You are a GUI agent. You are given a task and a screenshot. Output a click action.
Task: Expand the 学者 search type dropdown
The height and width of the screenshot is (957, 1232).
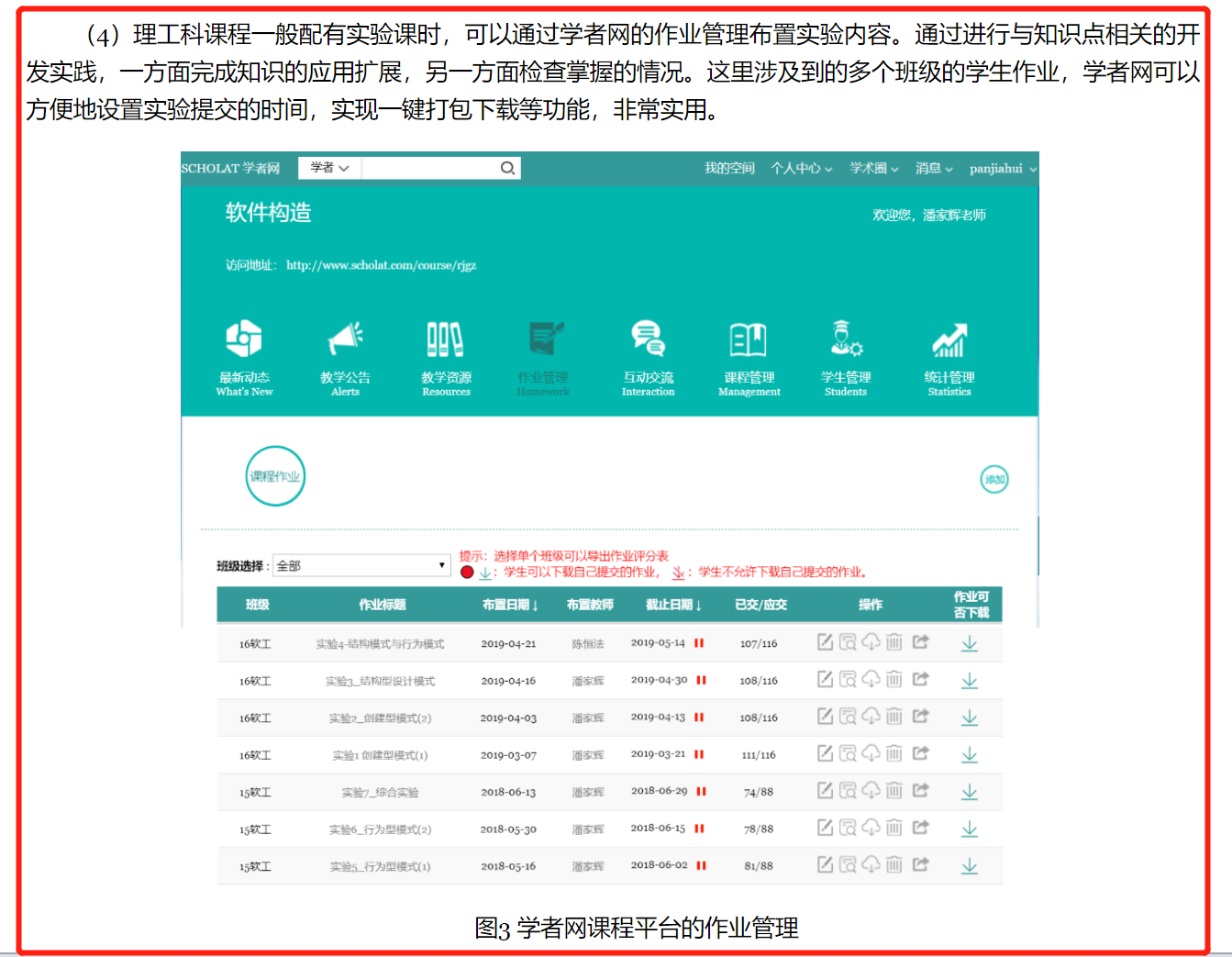pyautogui.click(x=329, y=168)
